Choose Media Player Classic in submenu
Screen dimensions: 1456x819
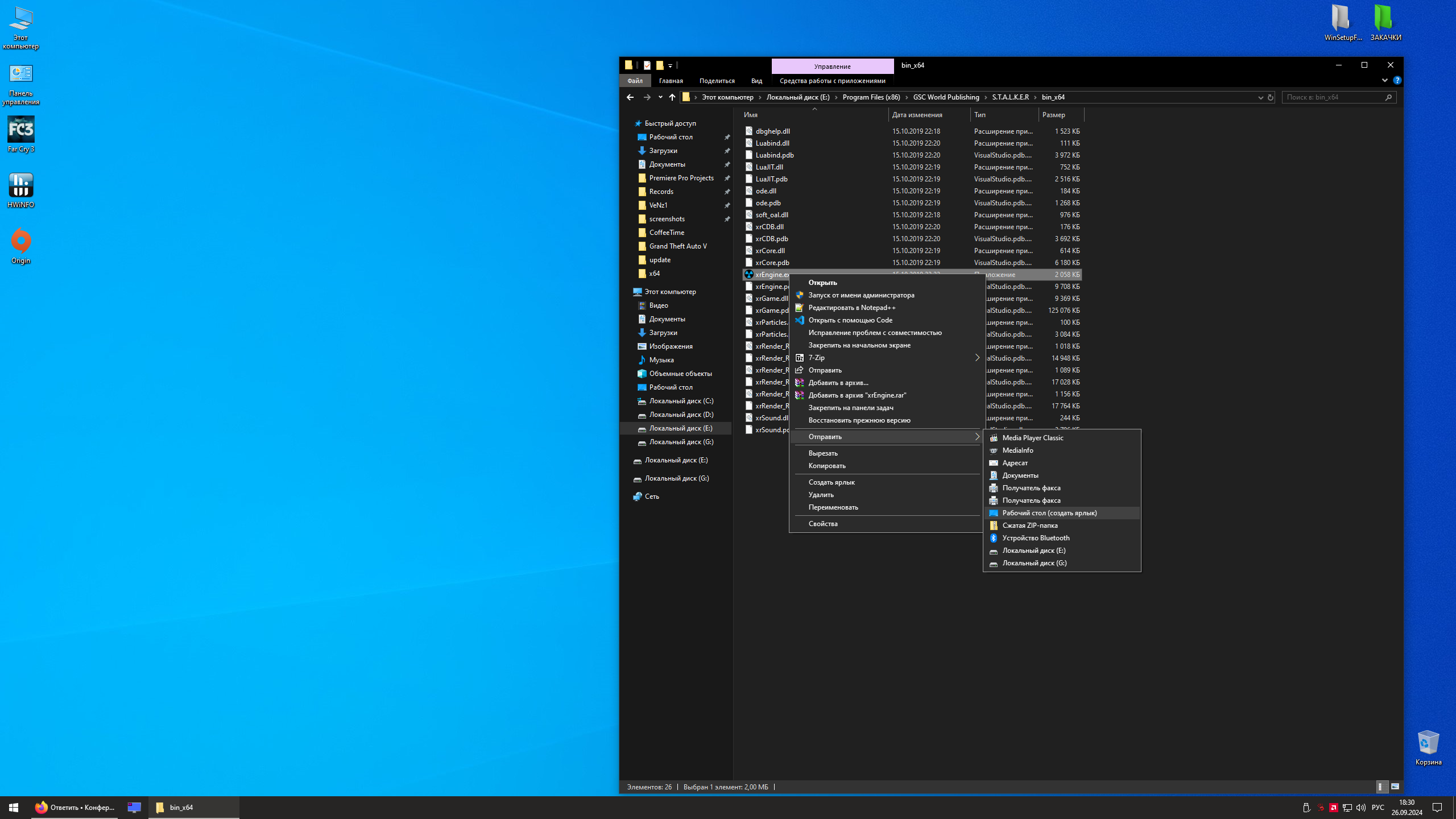[1032, 438]
